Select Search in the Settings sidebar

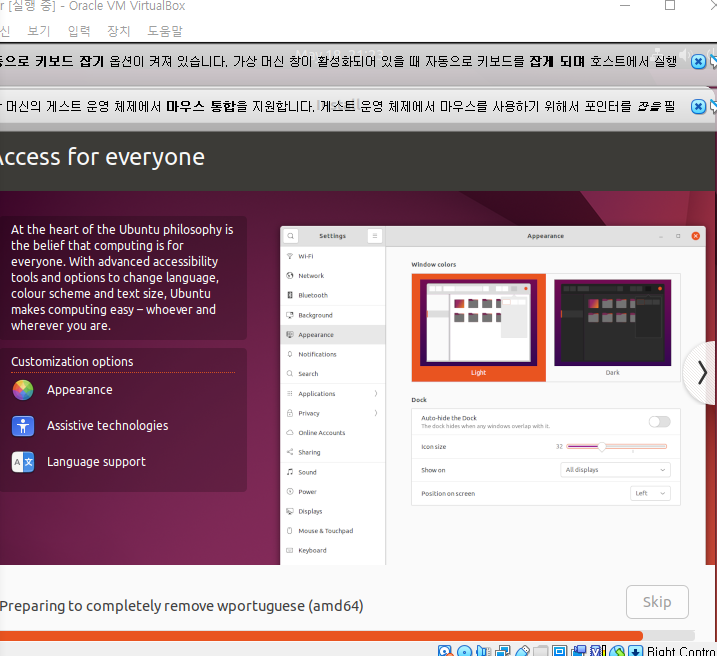click(x=332, y=373)
